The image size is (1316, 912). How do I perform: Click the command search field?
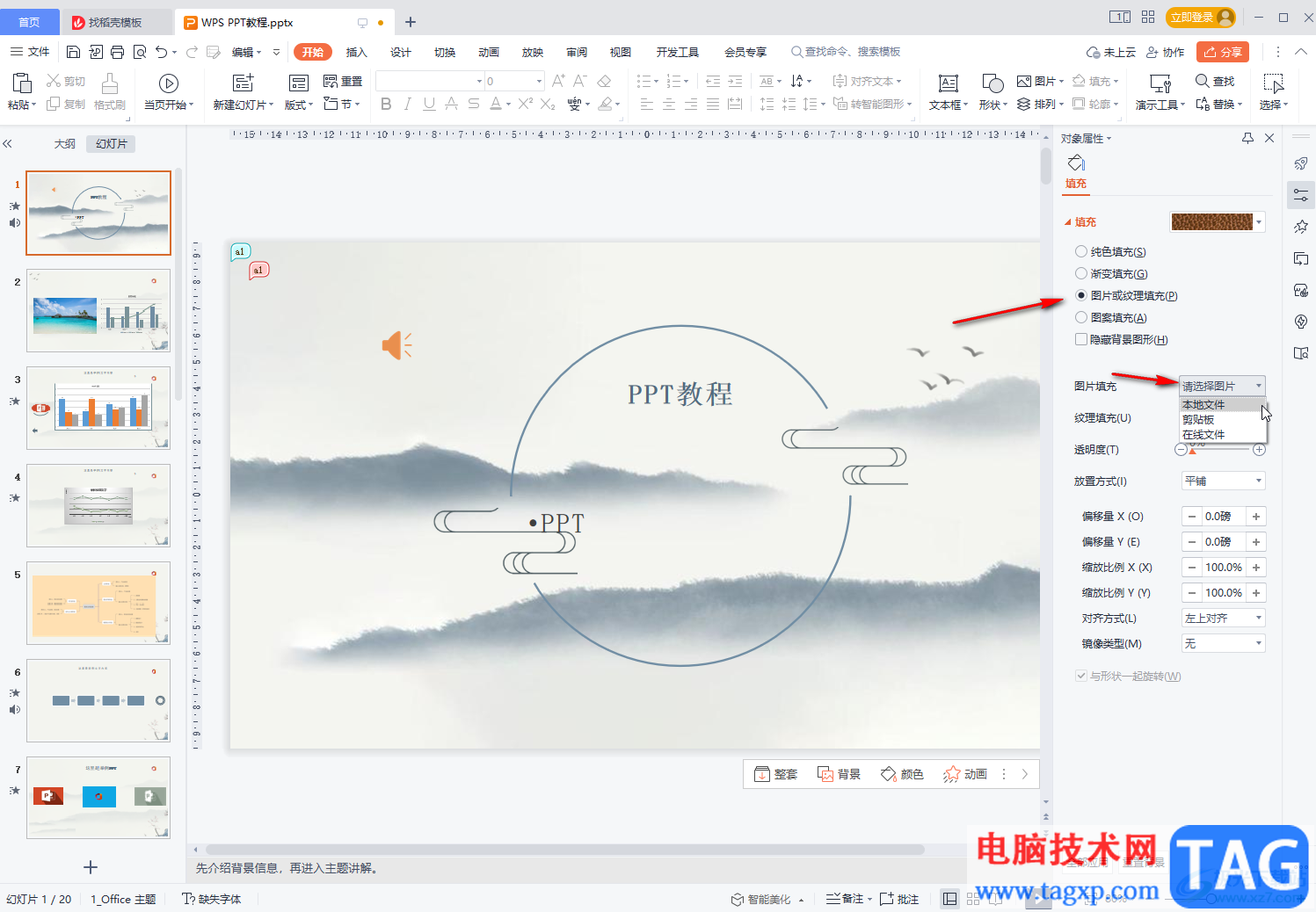coord(846,52)
